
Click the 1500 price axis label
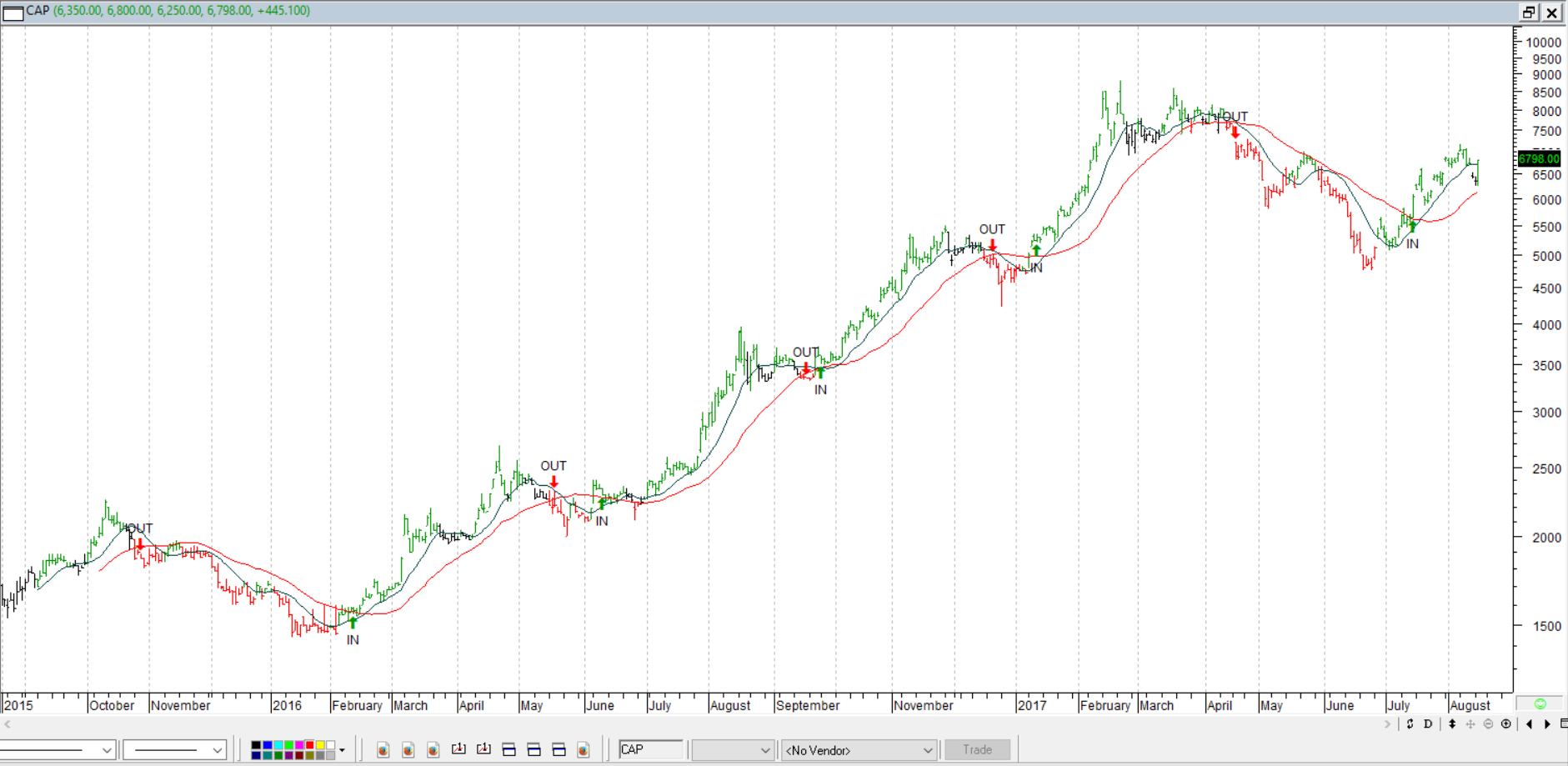[x=1546, y=626]
